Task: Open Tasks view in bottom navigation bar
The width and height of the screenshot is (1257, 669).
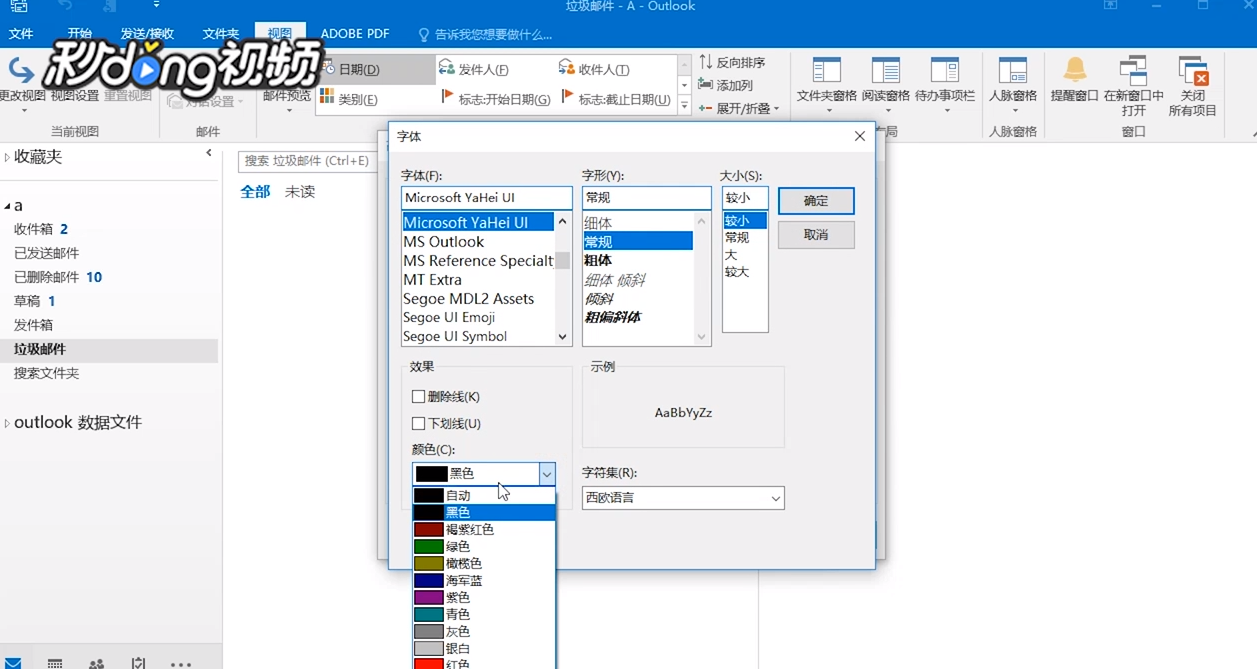Action: click(138, 662)
